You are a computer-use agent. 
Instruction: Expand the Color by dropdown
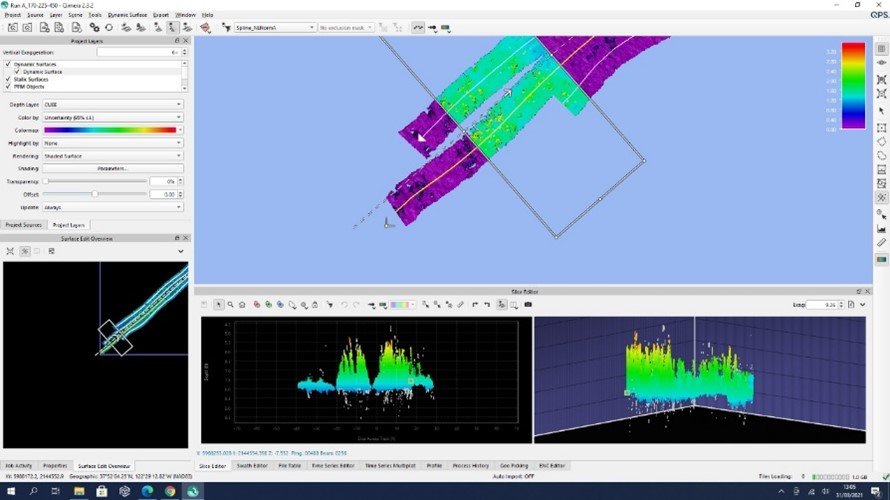(112, 117)
